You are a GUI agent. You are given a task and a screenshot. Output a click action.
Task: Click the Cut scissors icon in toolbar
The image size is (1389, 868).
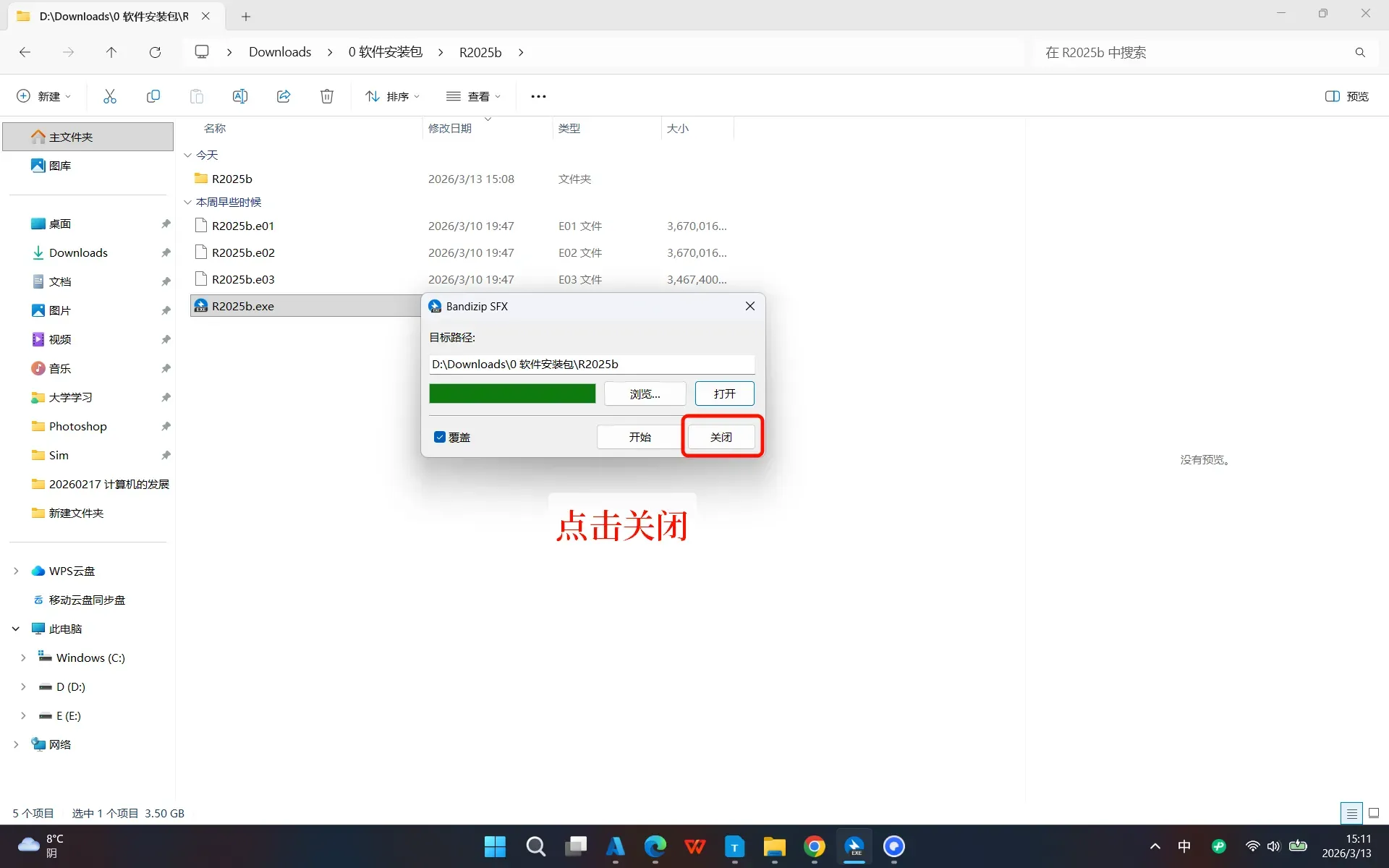coord(110,96)
